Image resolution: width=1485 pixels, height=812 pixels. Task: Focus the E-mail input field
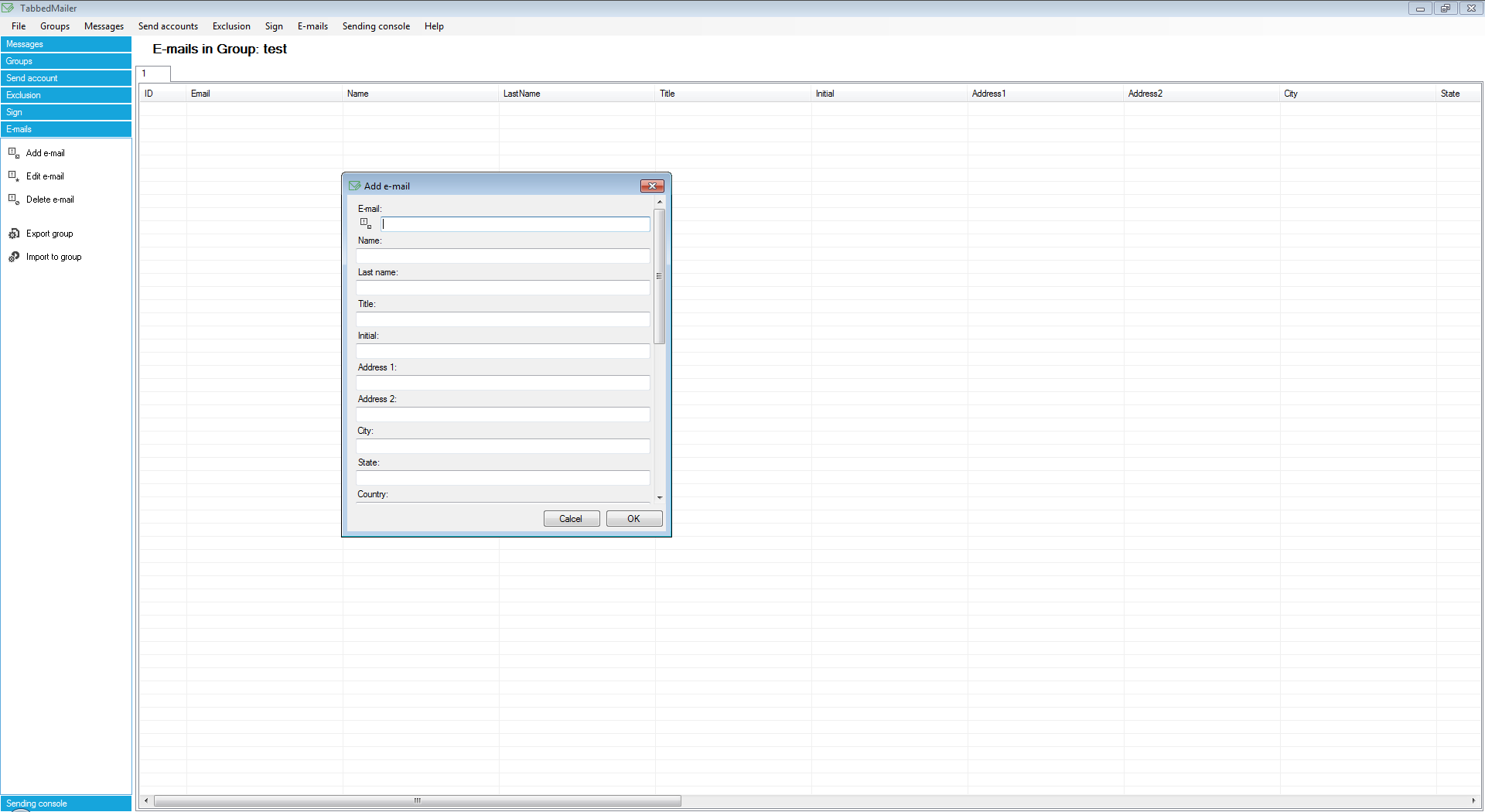515,224
